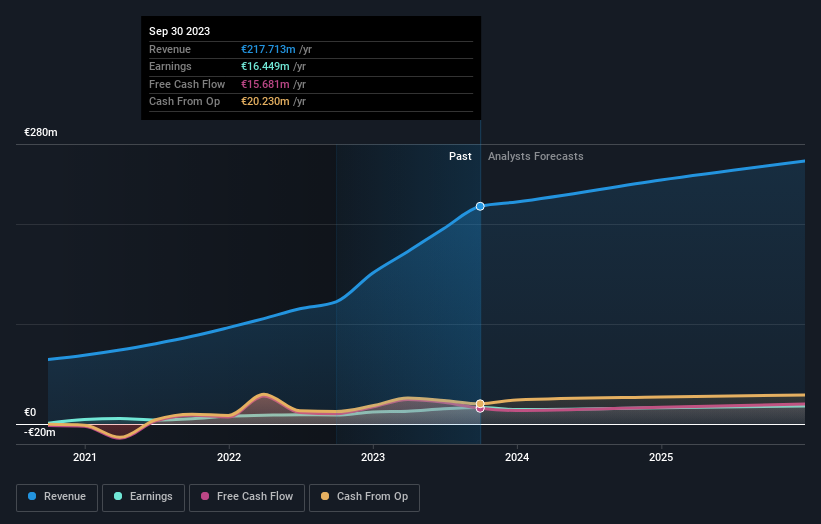Click the blue Revenue legend dot
Viewport: 821px width, 524px height.
click(x=32, y=496)
